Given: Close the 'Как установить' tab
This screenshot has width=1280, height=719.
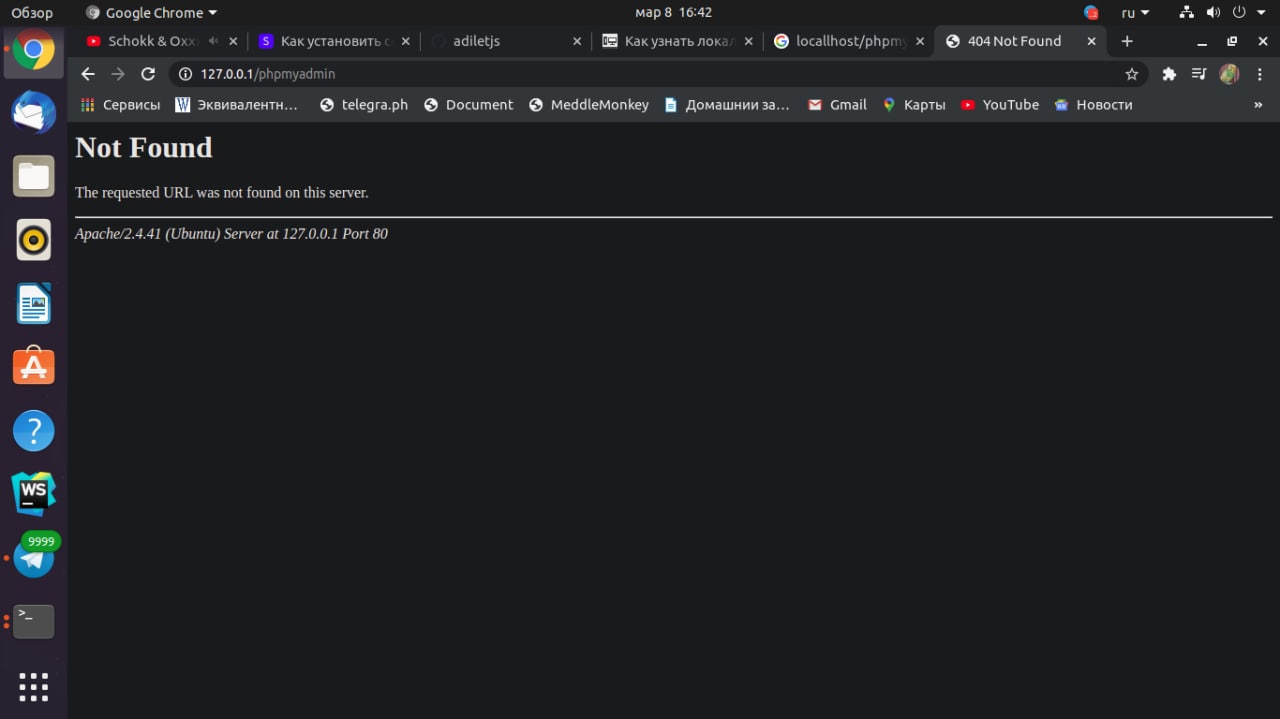Looking at the screenshot, I should coord(404,41).
